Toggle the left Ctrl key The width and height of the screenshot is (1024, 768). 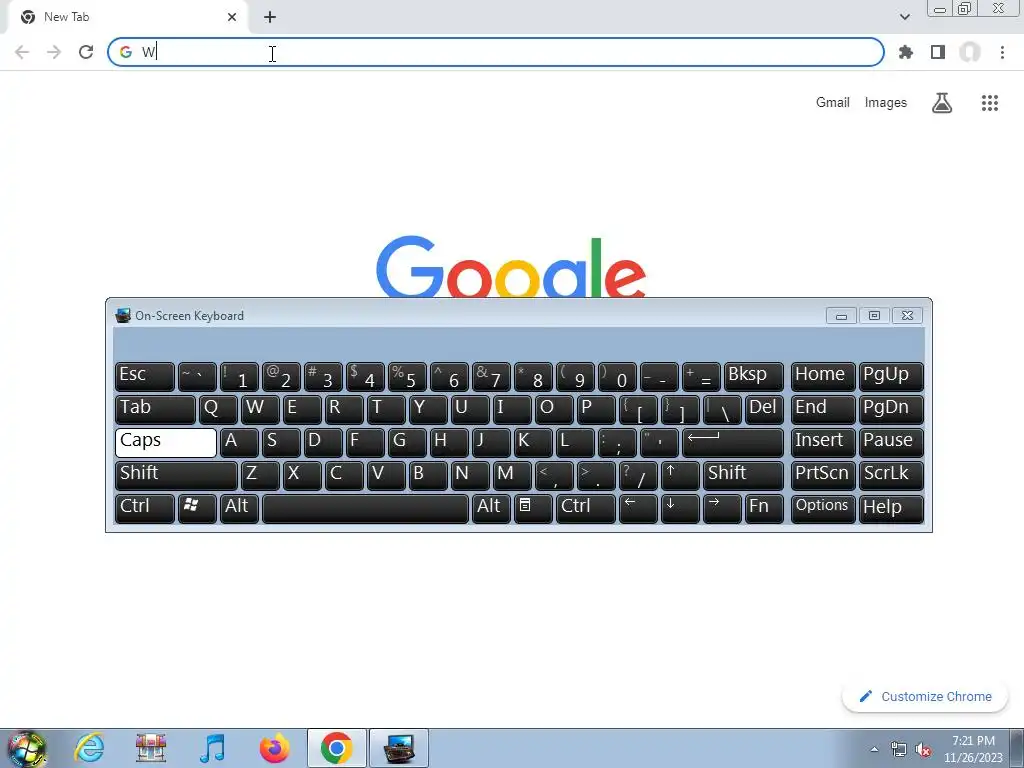[x=145, y=508]
